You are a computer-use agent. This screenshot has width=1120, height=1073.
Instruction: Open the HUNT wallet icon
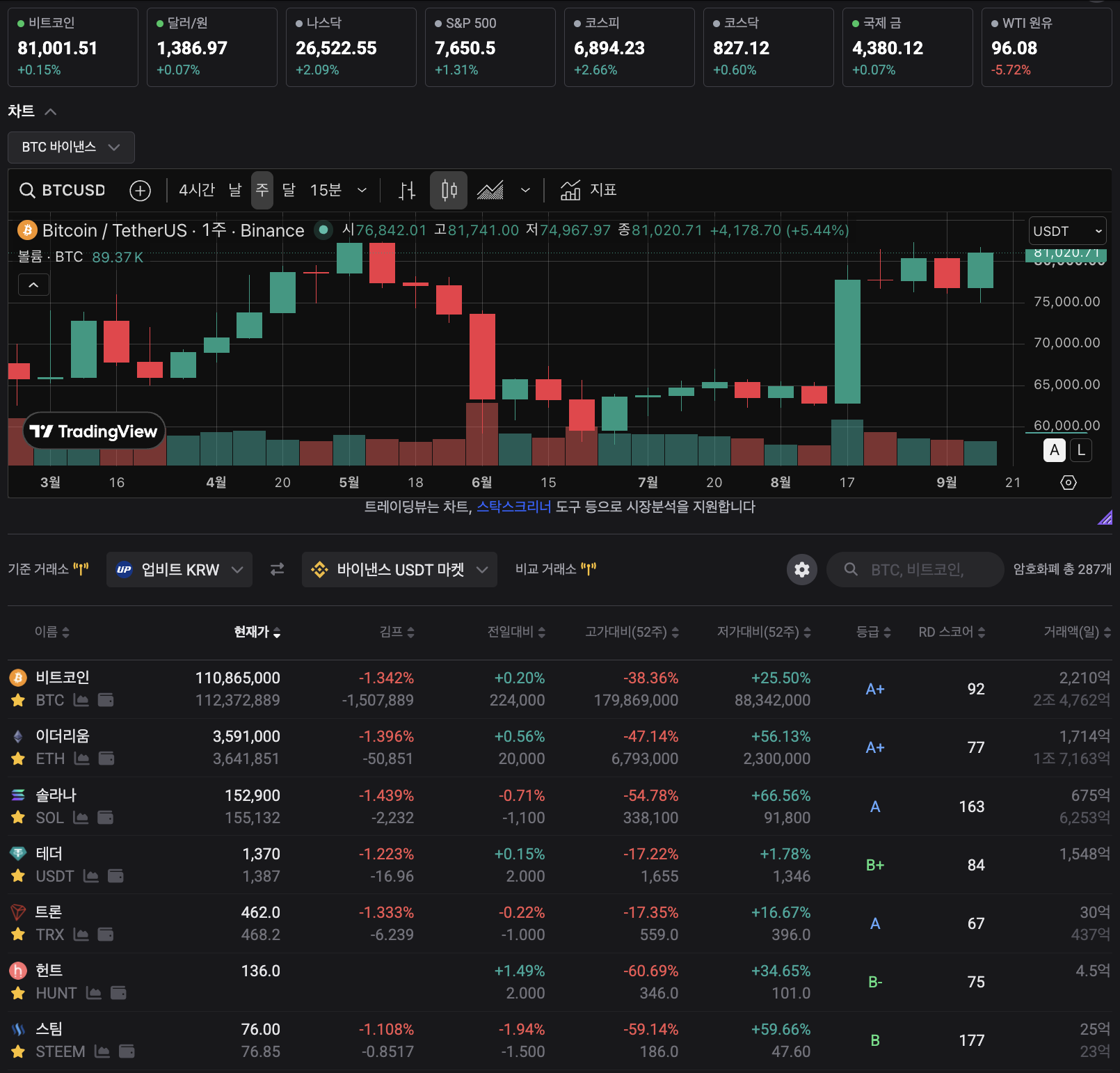coord(119,993)
